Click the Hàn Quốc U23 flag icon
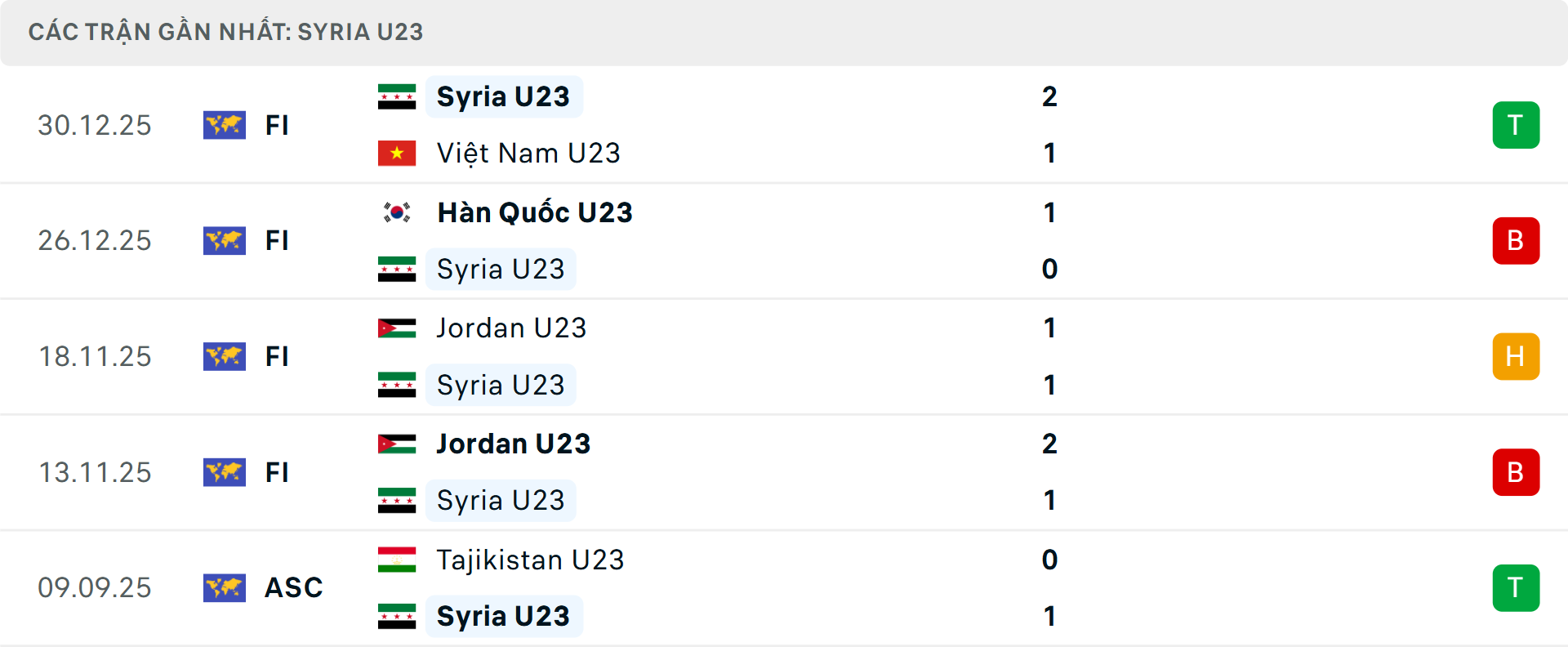Viewport: 1568px width, 647px height. pyautogui.click(x=397, y=212)
